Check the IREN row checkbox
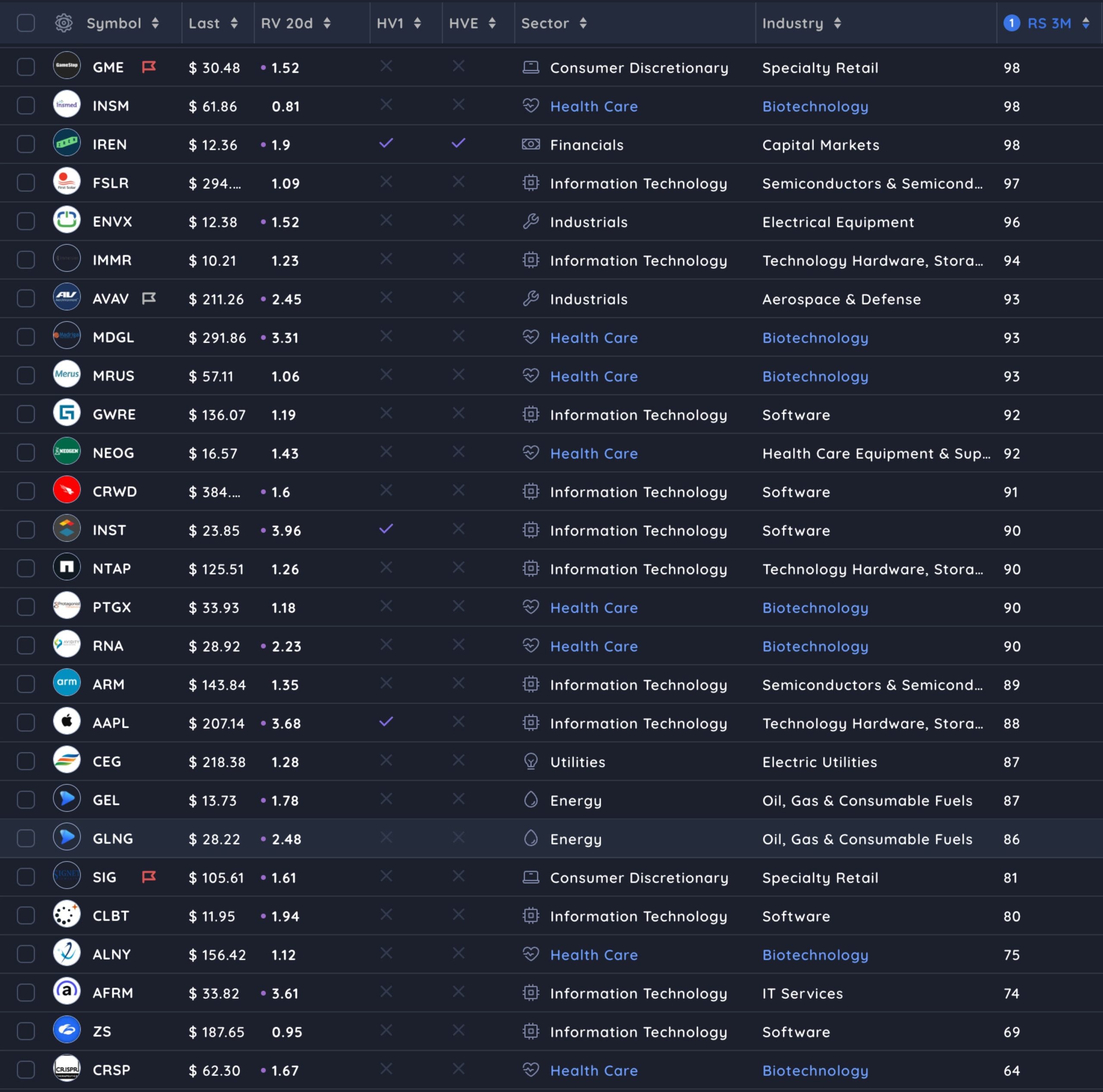1103x1092 pixels. pos(26,144)
